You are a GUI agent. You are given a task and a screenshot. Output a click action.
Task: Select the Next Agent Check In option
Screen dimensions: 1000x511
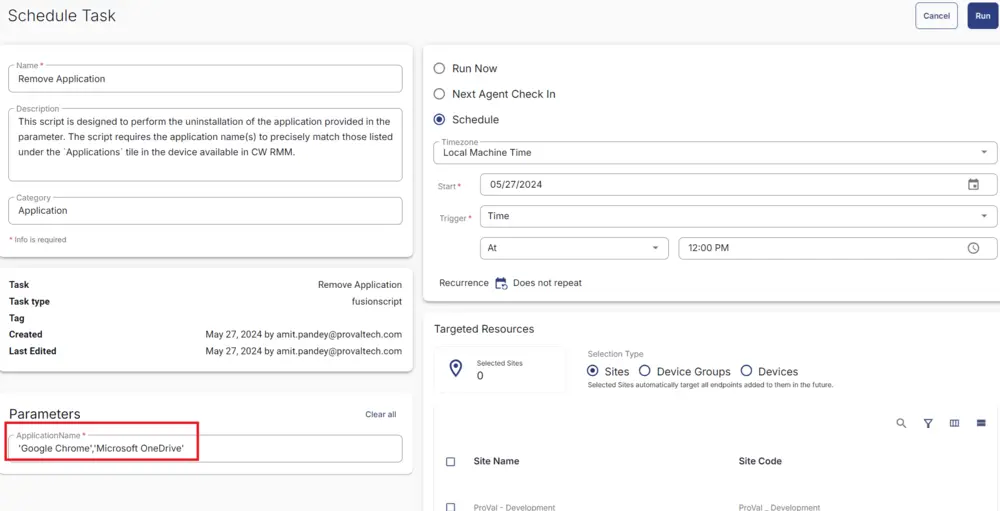(439, 94)
